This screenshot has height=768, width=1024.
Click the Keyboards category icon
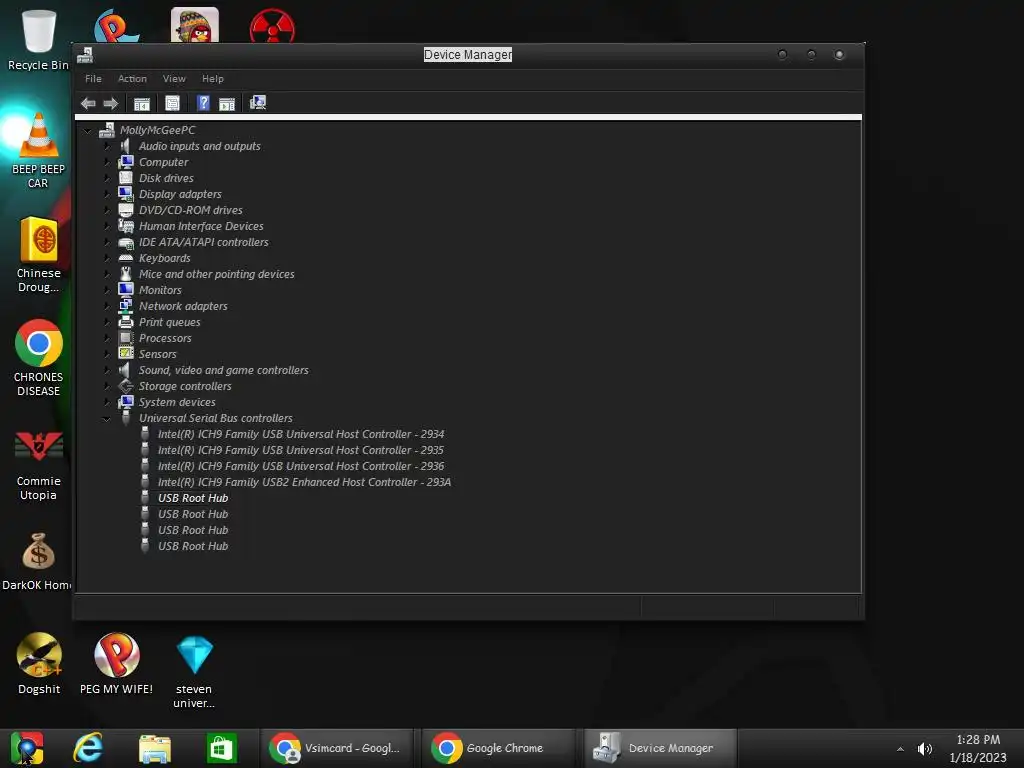pos(126,258)
